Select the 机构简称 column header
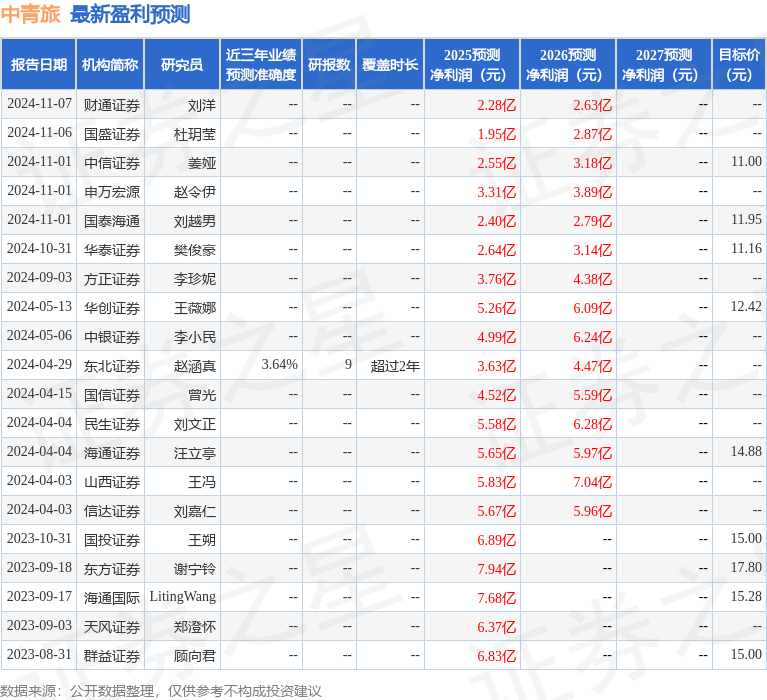 pos(110,65)
